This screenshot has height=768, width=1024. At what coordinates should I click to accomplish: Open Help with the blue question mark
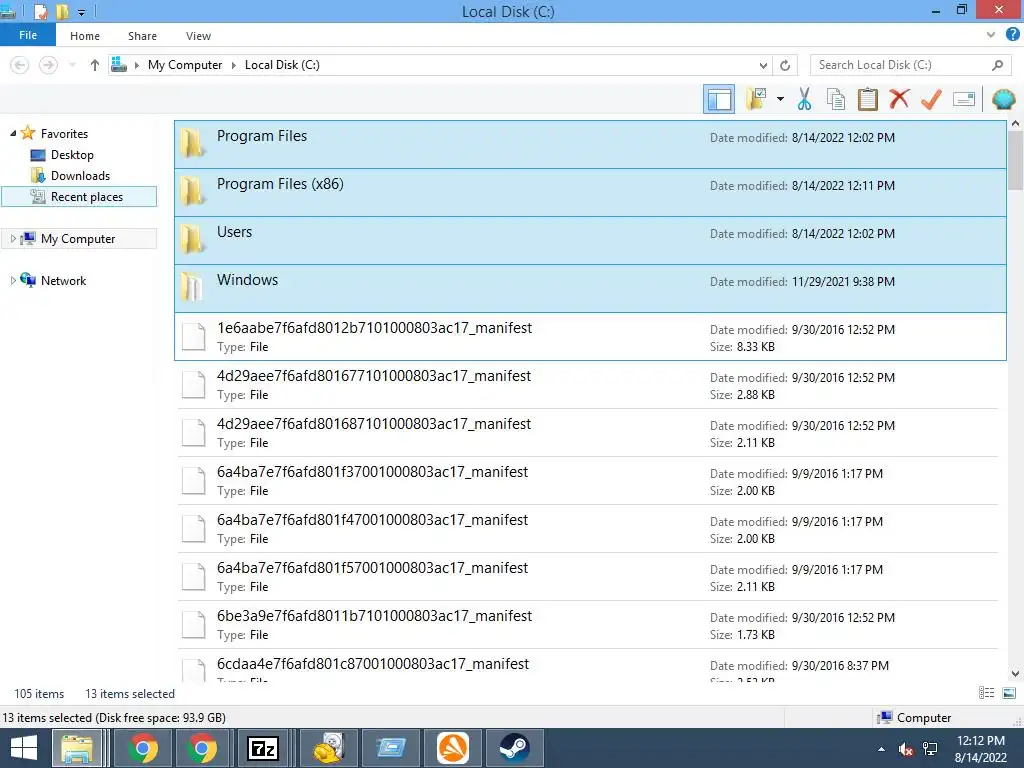(x=1013, y=35)
